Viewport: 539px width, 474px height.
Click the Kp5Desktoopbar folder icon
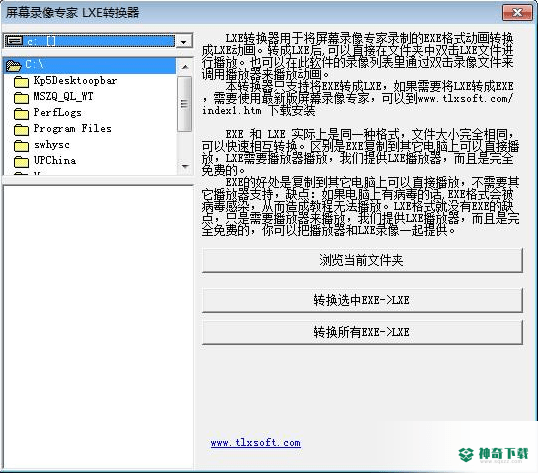click(21, 82)
